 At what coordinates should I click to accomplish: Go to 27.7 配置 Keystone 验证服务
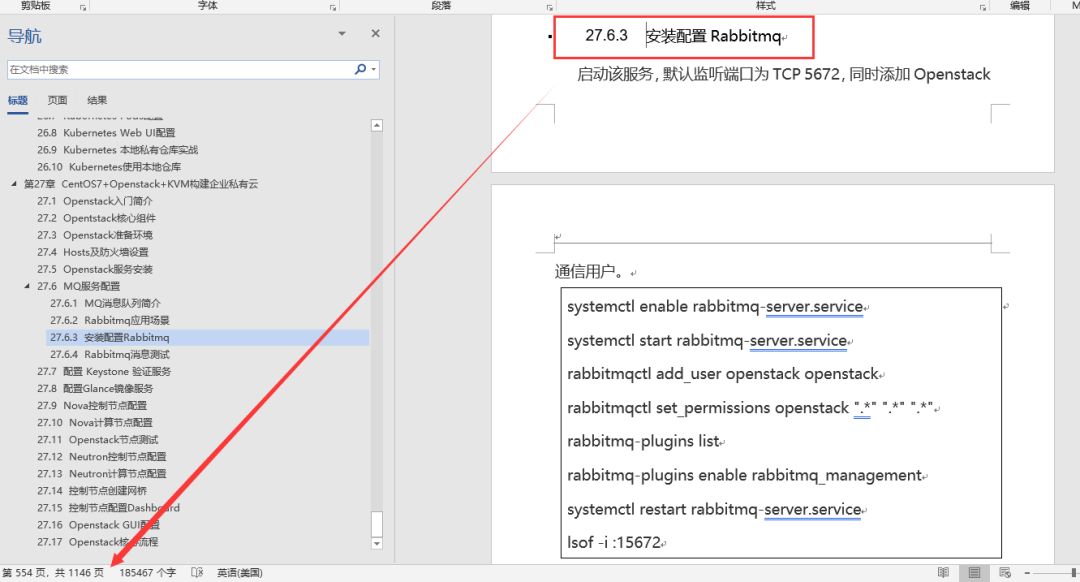(104, 371)
